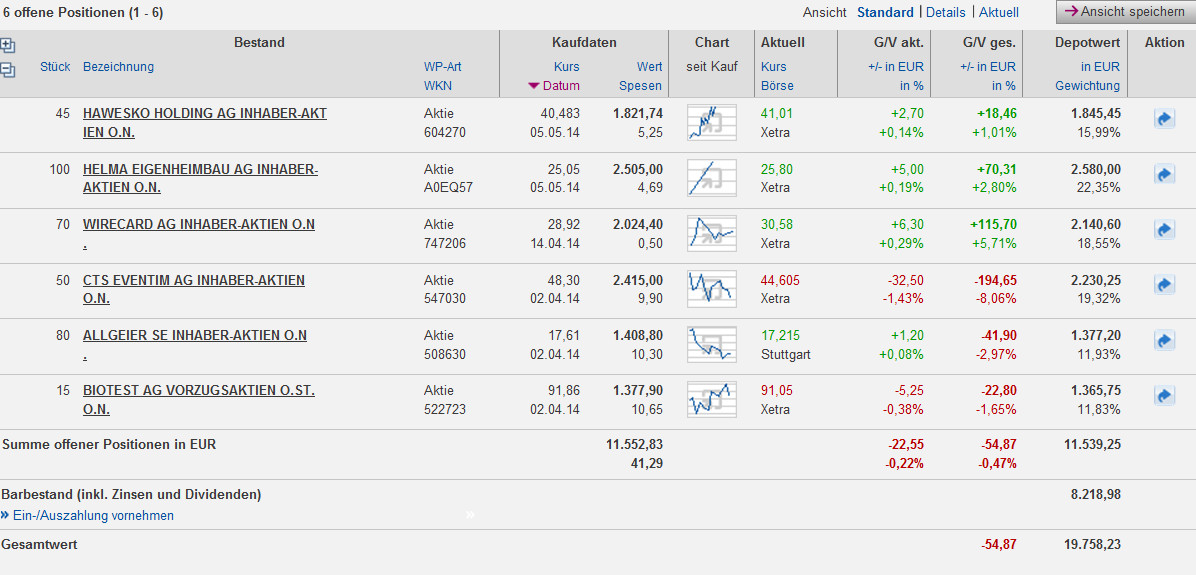Screen dimensions: 1196x575
Task: Open the mini chart for HELMA EIGENHEIMBAU
Action: pos(711,178)
